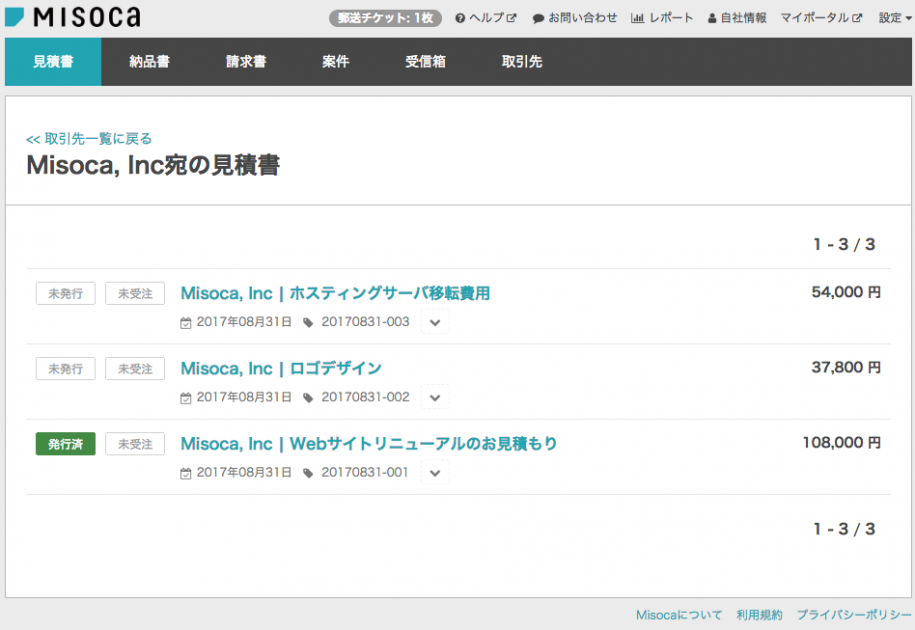Image resolution: width=915 pixels, height=630 pixels.
Task: Click the green 発行済 badge
Action: [x=65, y=444]
